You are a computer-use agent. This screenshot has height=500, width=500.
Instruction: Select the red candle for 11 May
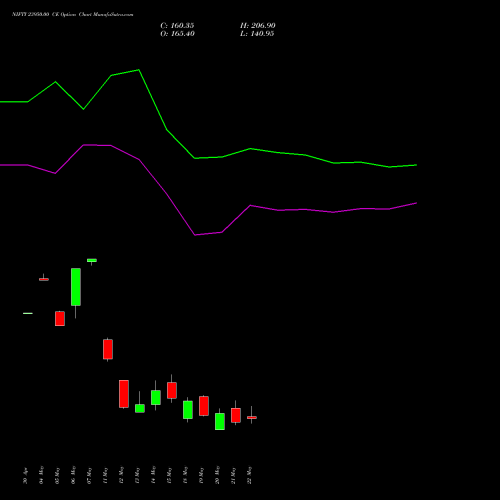coord(108,349)
